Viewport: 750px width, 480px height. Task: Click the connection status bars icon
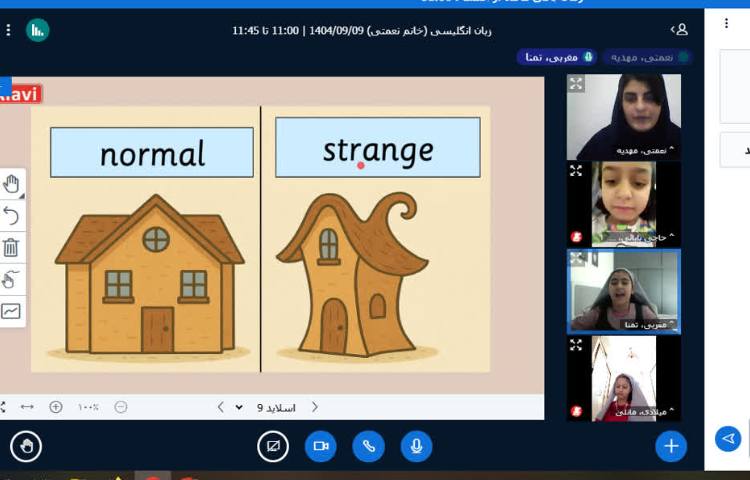tap(37, 30)
